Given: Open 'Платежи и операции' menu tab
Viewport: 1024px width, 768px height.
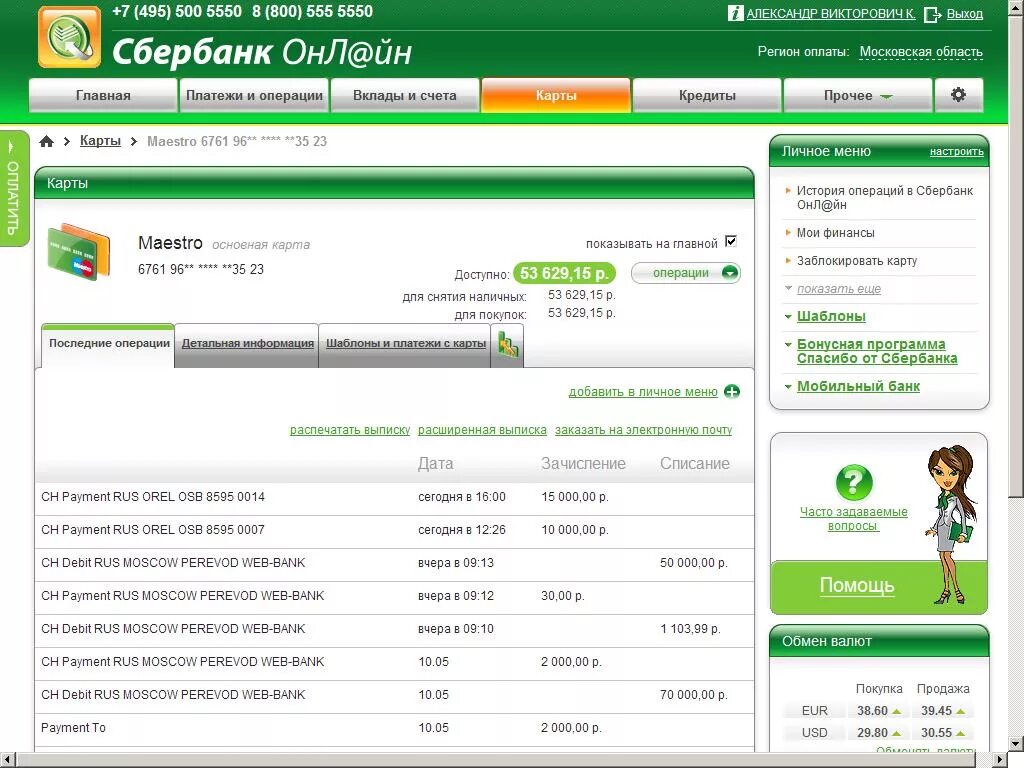Looking at the screenshot, I should (254, 95).
